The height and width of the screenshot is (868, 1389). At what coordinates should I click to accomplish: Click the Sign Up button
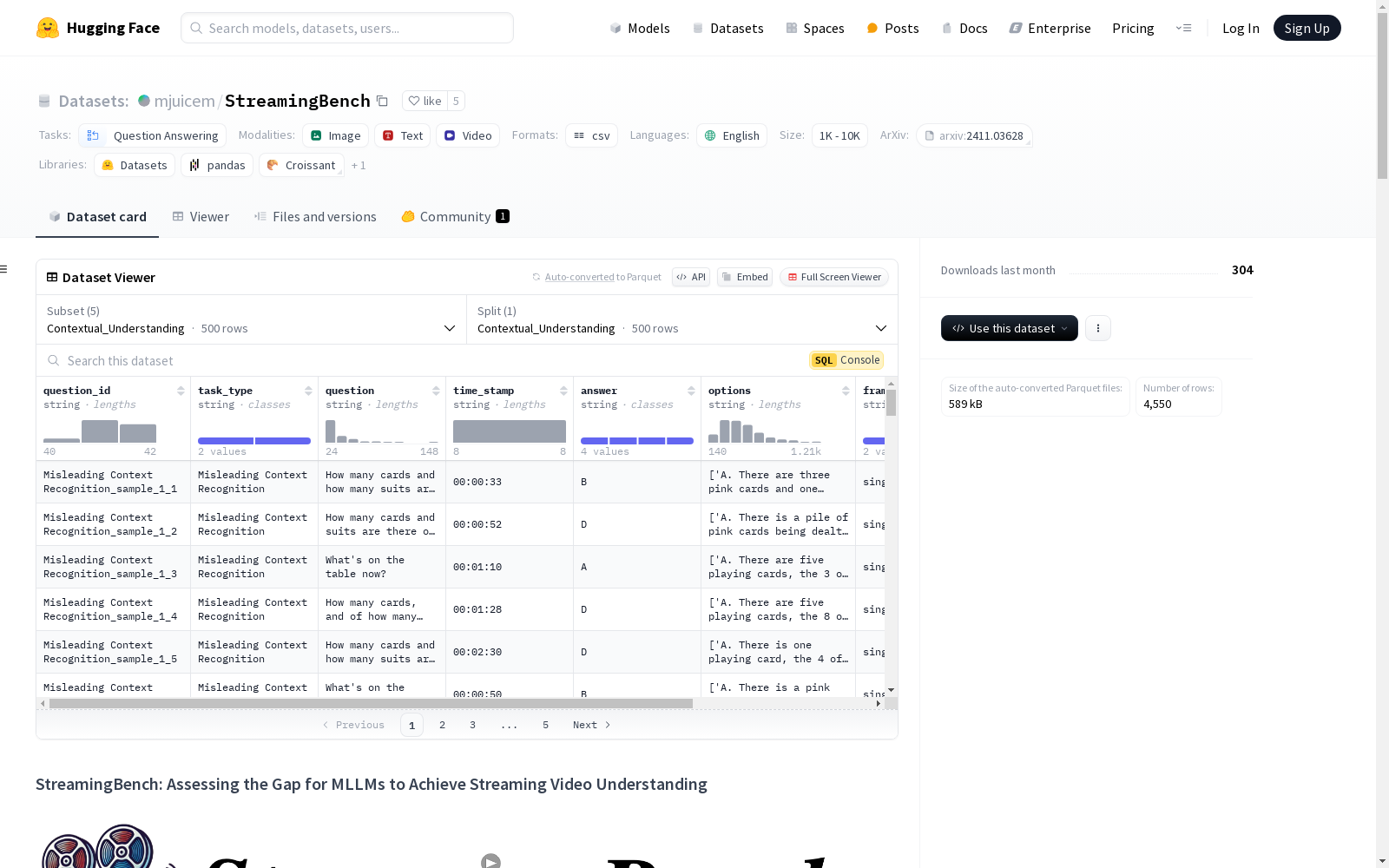[x=1307, y=28]
